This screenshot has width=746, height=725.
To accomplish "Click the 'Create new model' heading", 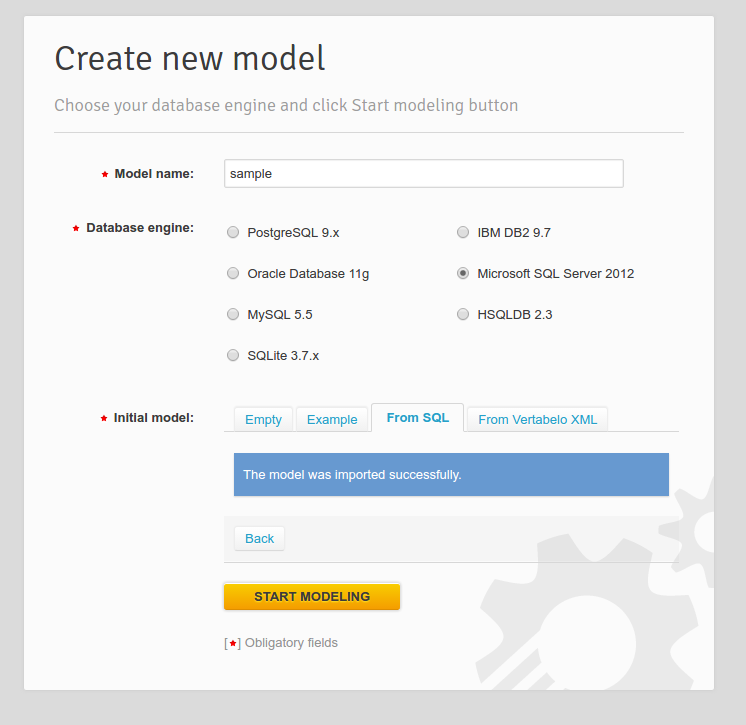I will [190, 59].
